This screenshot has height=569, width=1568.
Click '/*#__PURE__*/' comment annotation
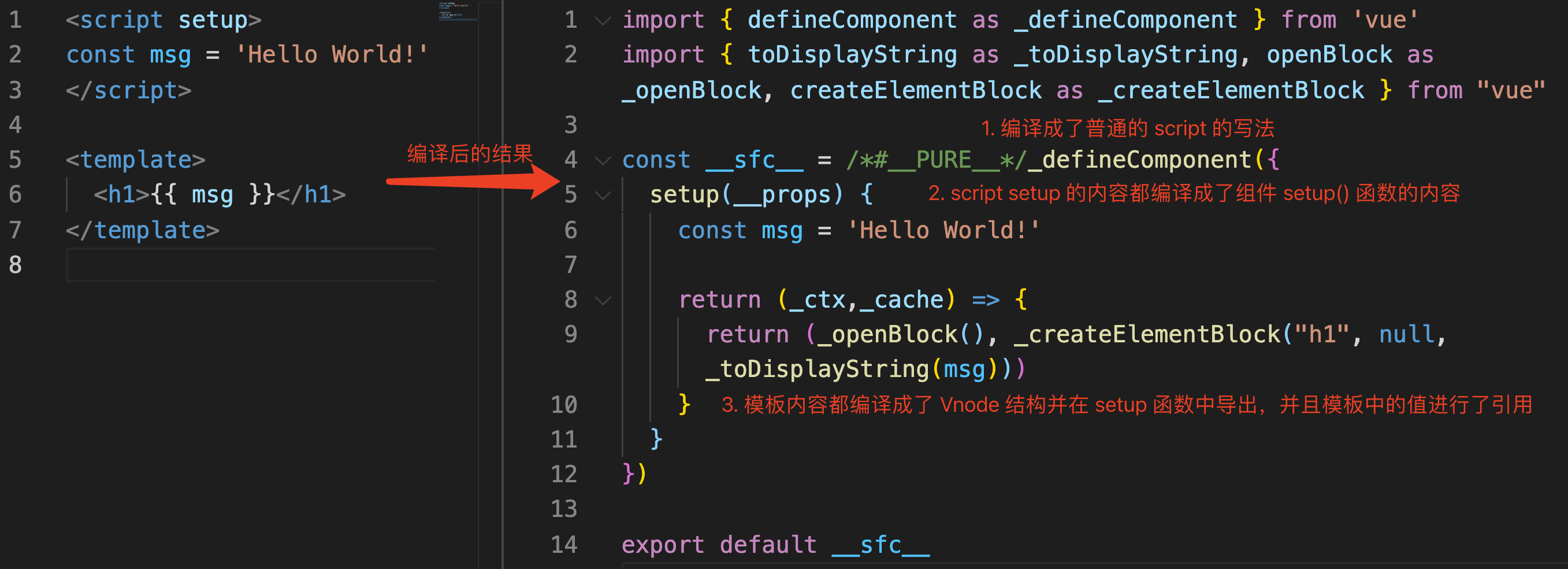click(x=937, y=160)
